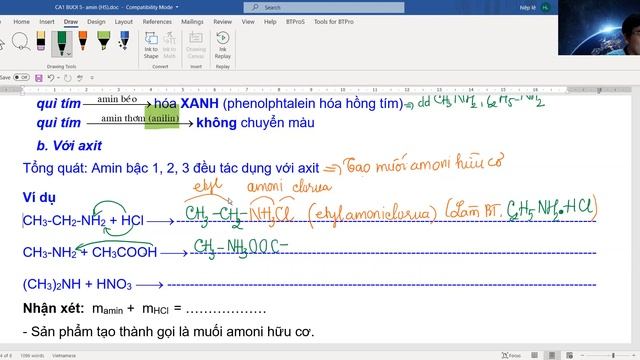Viewport: 640px width, 360px height.
Task: Open green pen options dropdown arrow
Action: [69, 54]
